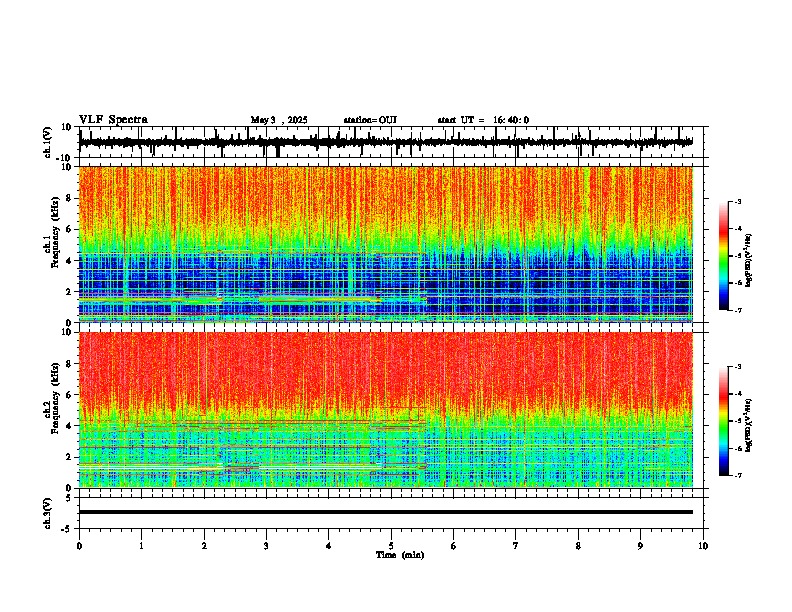Click the '2' tick on the time axis

tap(204, 546)
